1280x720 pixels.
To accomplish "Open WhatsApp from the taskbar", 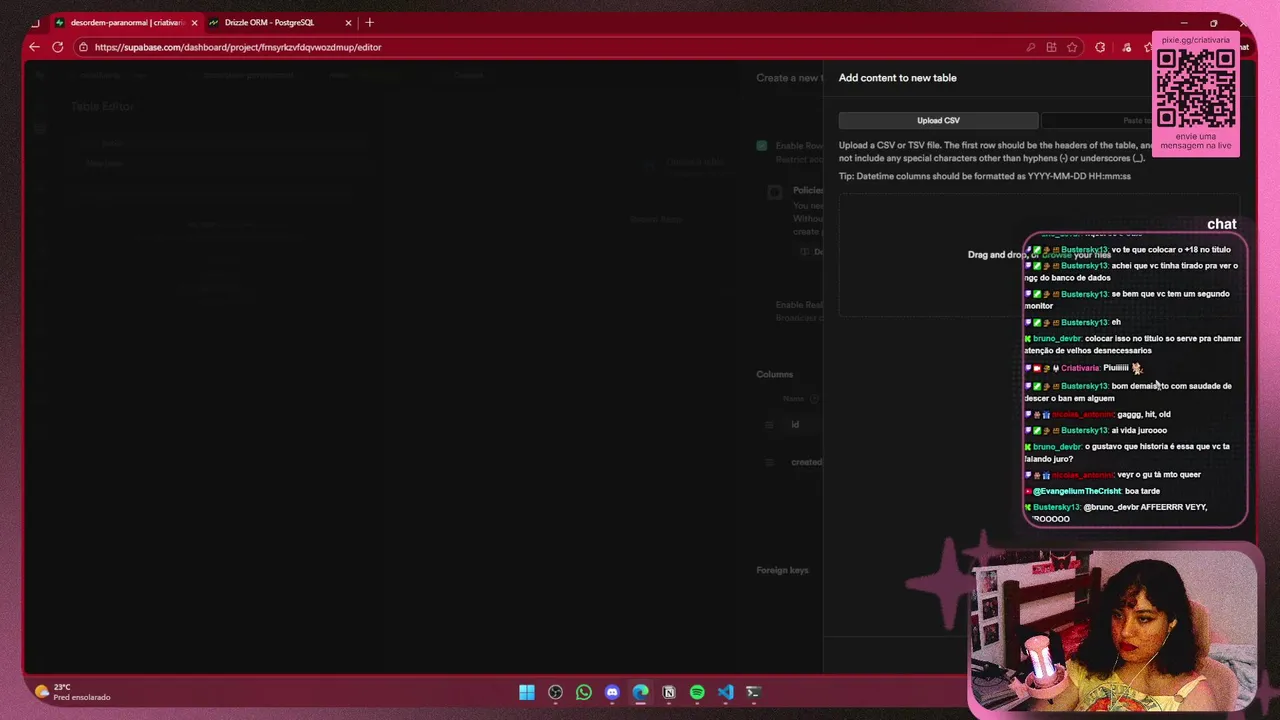I will [x=584, y=692].
